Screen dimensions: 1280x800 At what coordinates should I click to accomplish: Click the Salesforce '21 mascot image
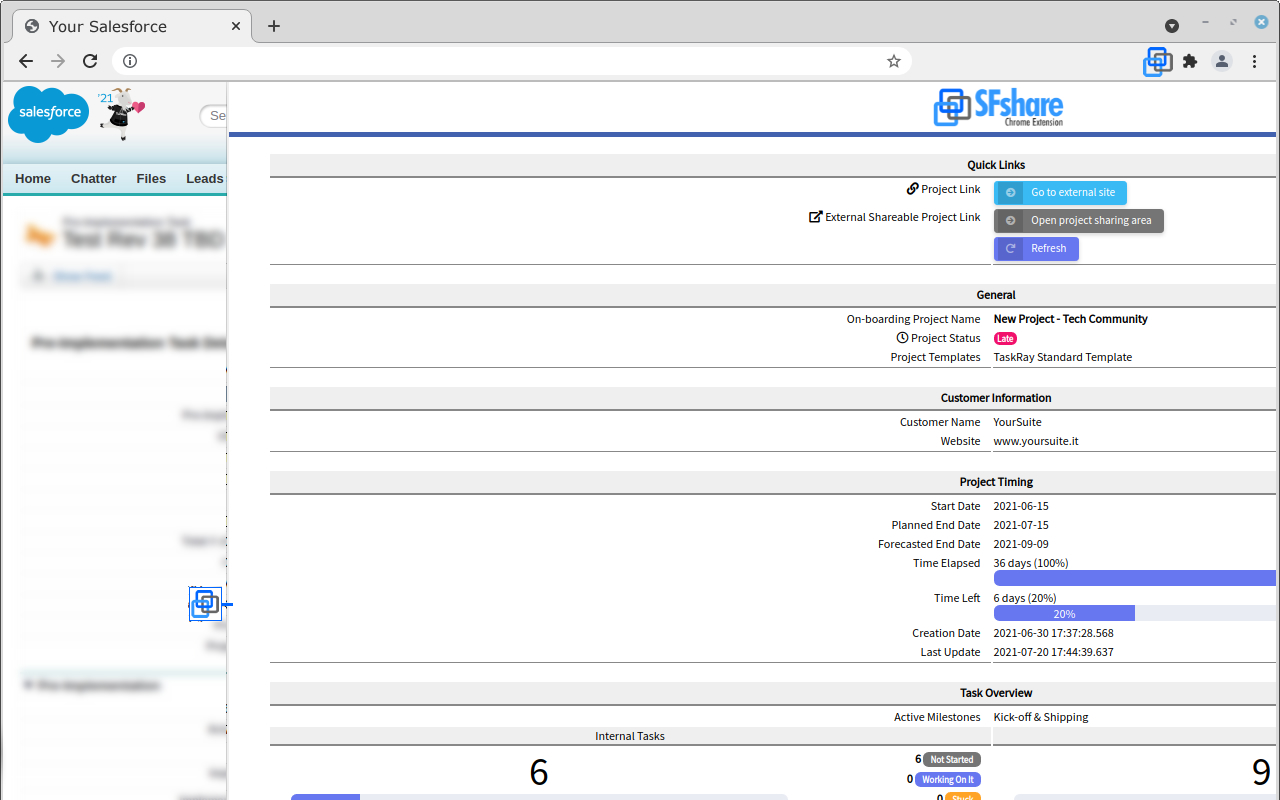(x=122, y=113)
